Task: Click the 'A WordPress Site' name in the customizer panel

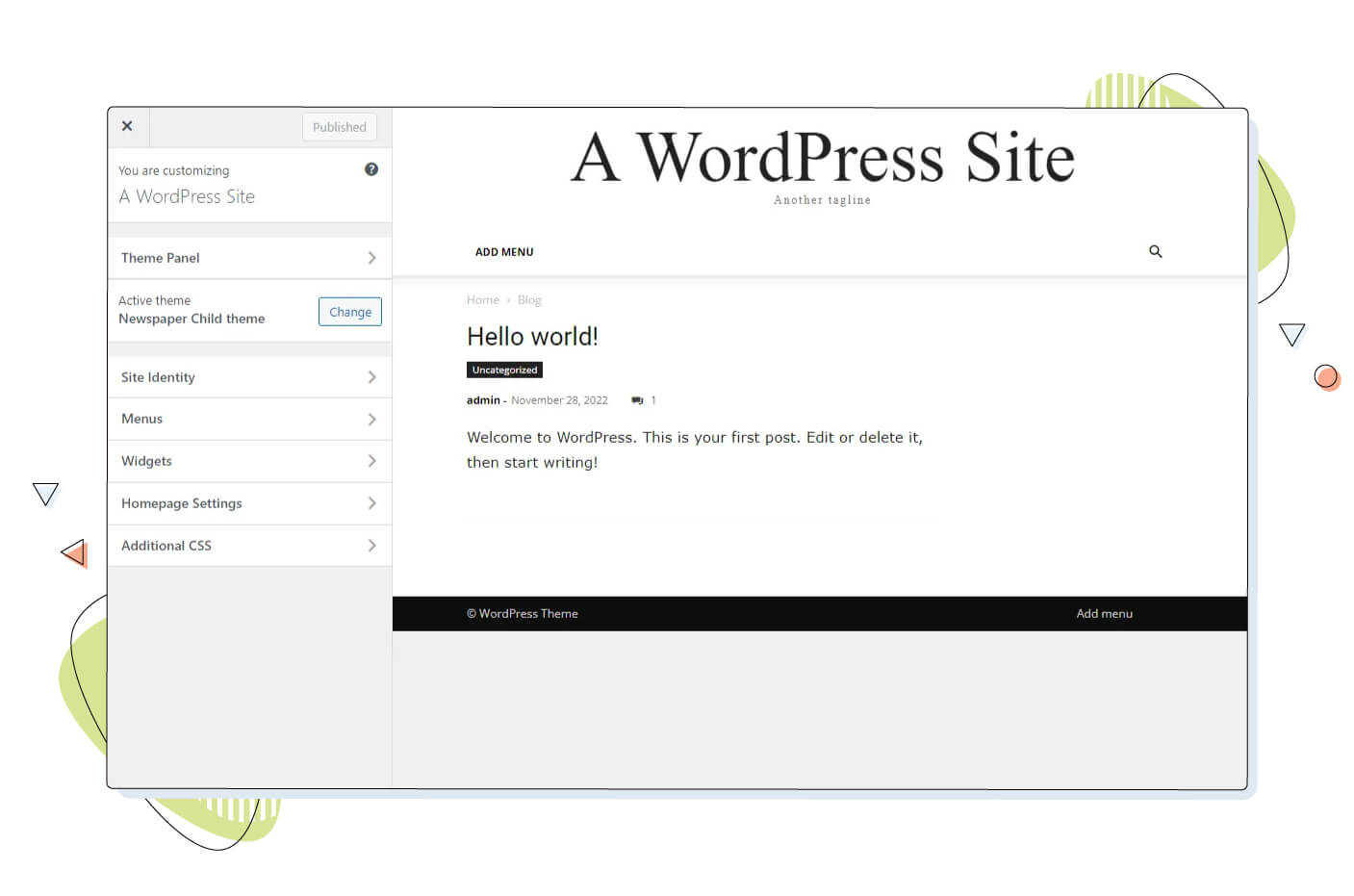Action: pyautogui.click(x=187, y=196)
